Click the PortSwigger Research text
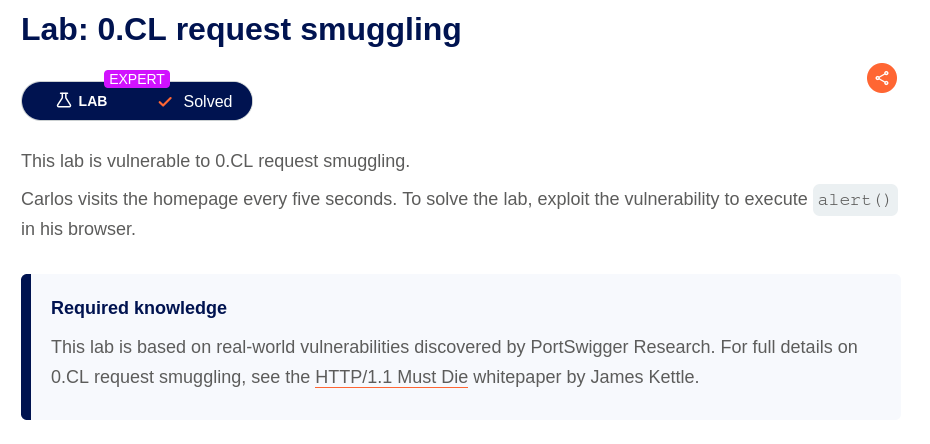Viewport: 930px width, 444px height. 623,347
